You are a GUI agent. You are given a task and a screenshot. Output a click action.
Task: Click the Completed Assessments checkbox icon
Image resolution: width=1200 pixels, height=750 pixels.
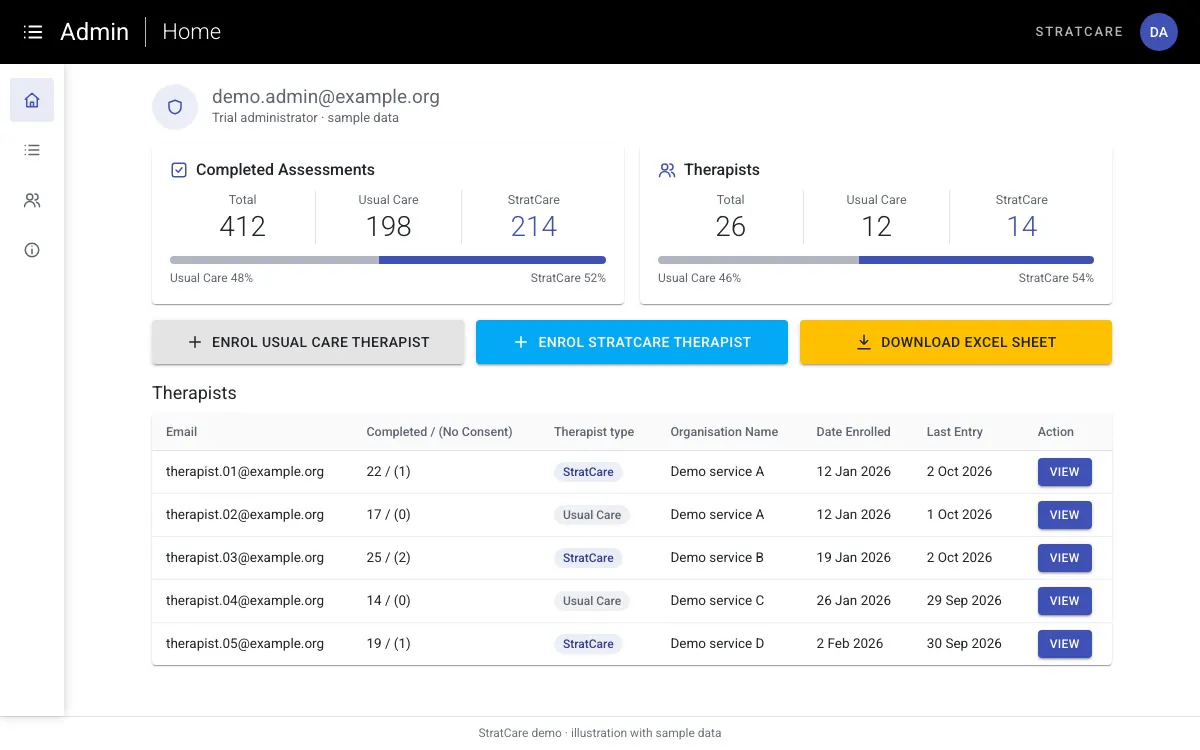179,170
